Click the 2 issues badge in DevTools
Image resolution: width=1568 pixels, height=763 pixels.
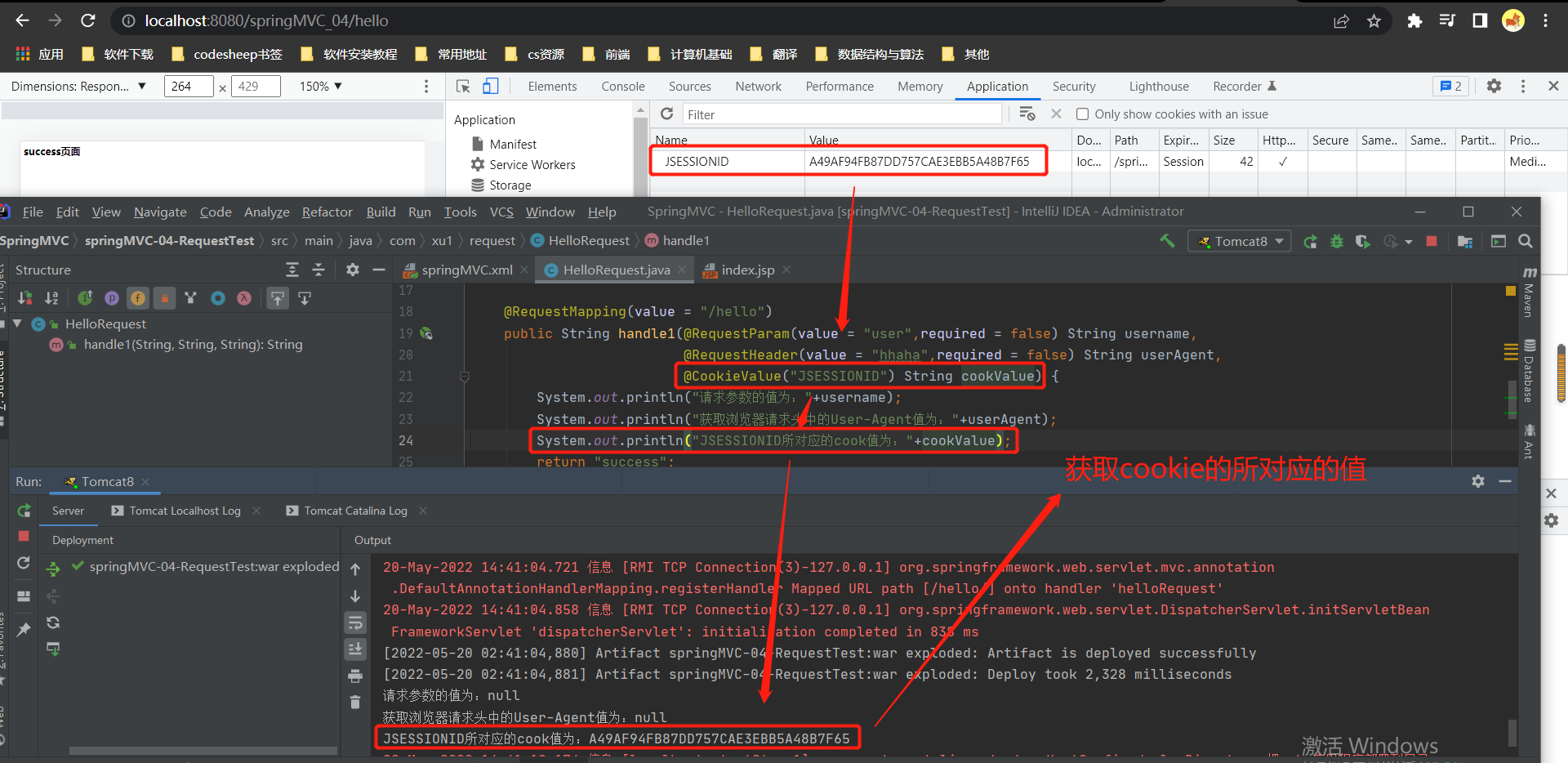1451,86
